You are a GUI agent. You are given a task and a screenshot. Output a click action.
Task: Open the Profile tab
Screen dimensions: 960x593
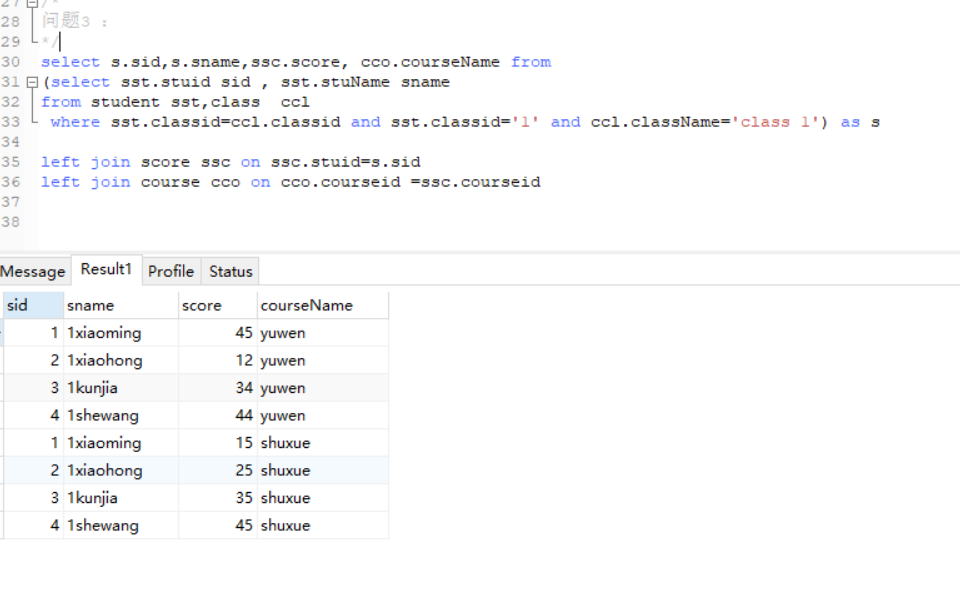[171, 272]
